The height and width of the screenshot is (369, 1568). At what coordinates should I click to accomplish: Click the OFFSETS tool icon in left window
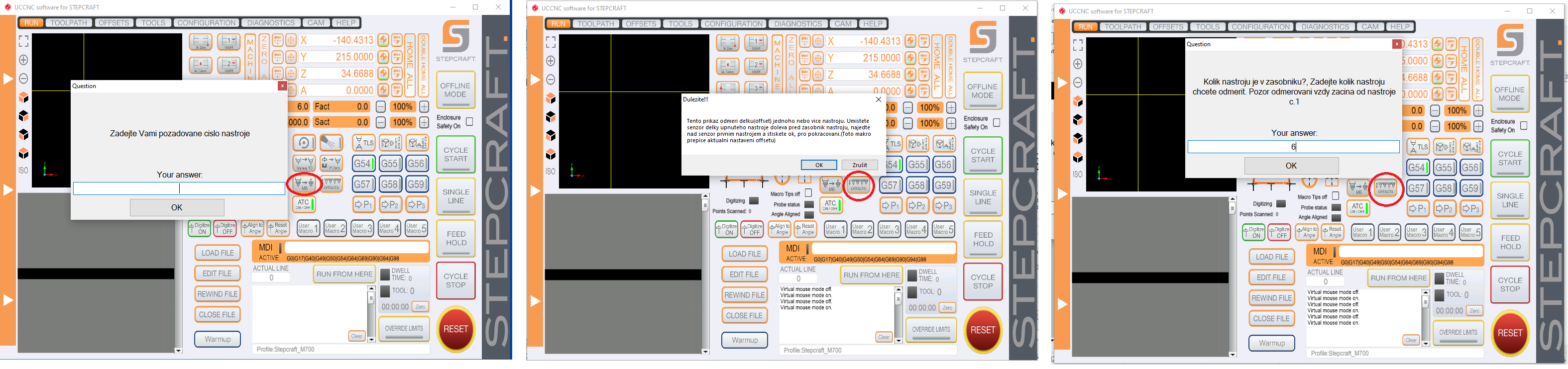[x=332, y=184]
